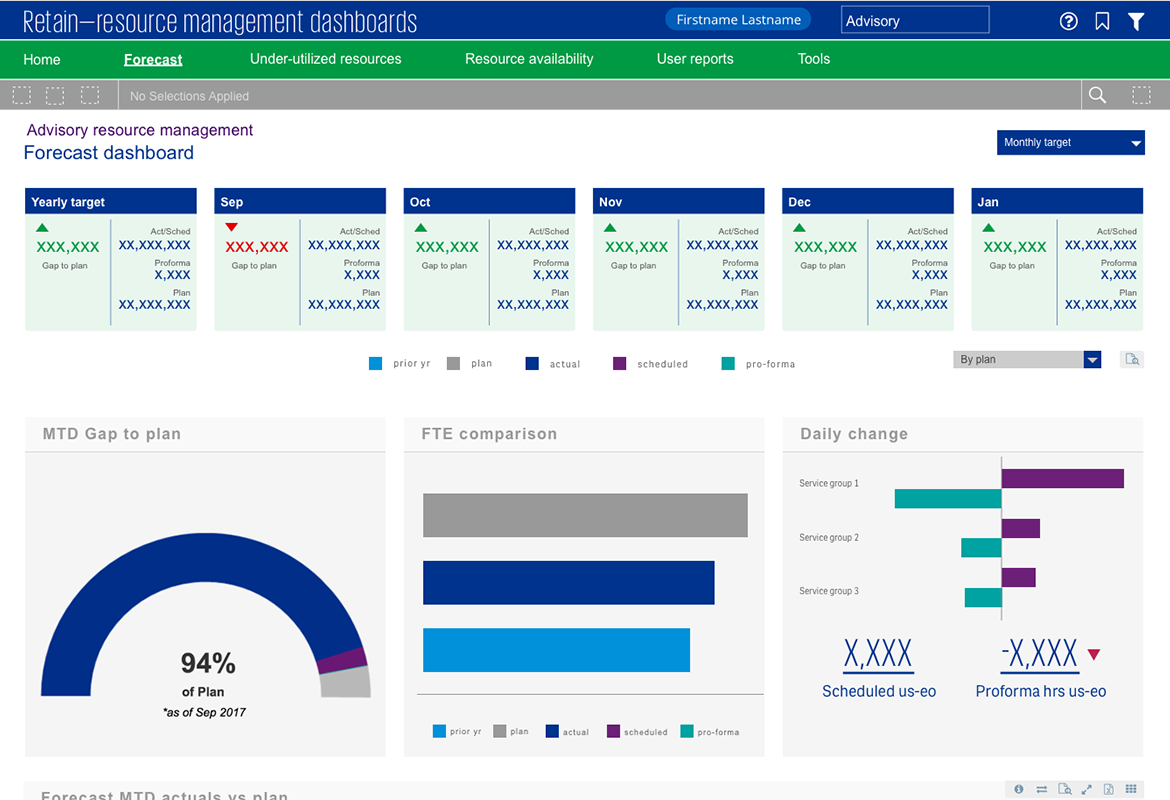
Task: Click light blue prior yr bar
Action: click(557, 650)
